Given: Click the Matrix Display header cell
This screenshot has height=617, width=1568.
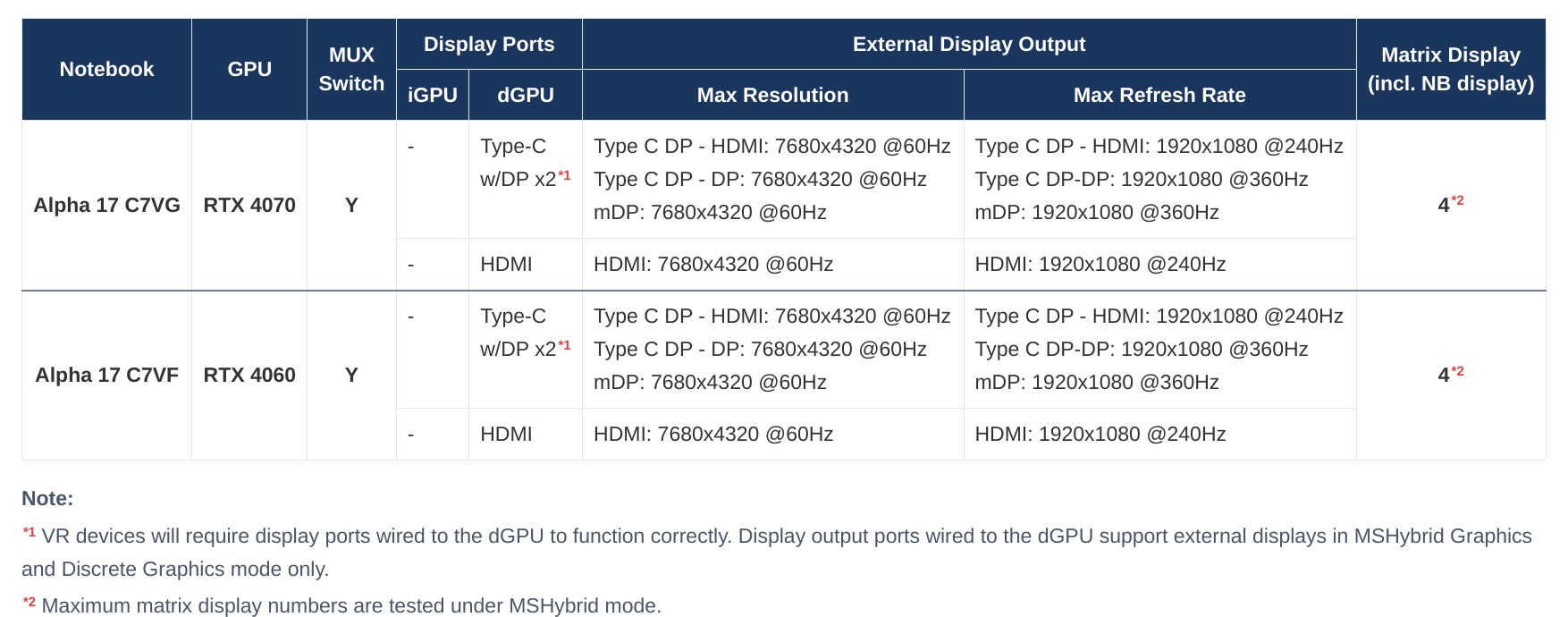Looking at the screenshot, I should coord(1451,69).
